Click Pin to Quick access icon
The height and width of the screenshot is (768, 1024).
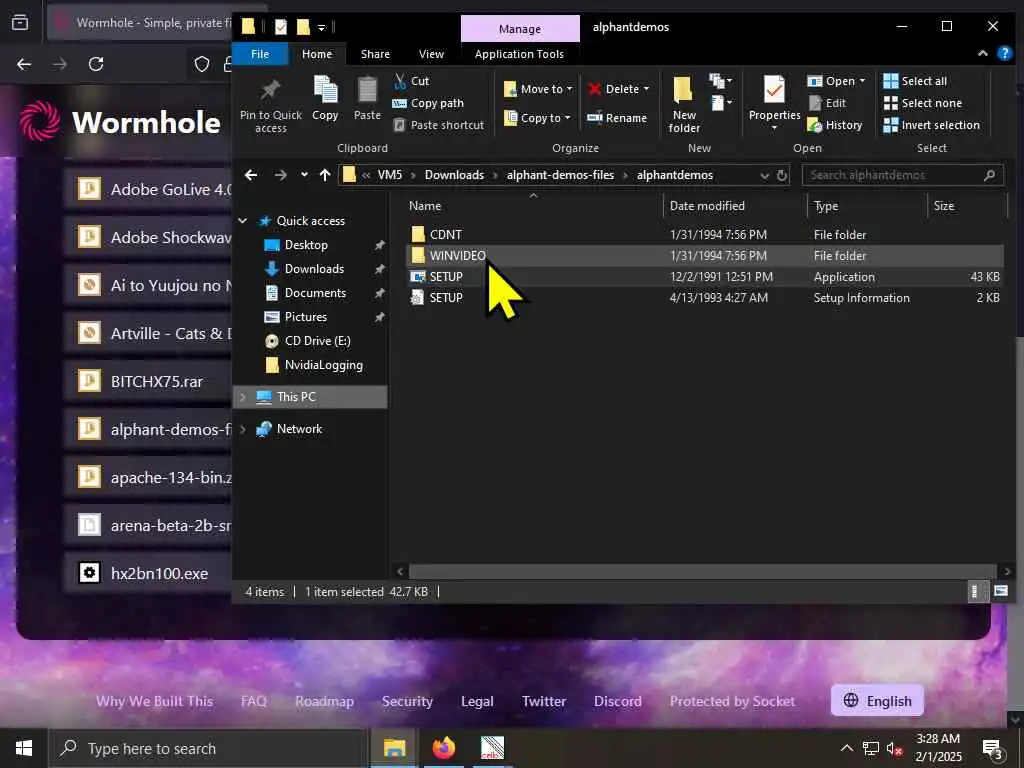(270, 106)
